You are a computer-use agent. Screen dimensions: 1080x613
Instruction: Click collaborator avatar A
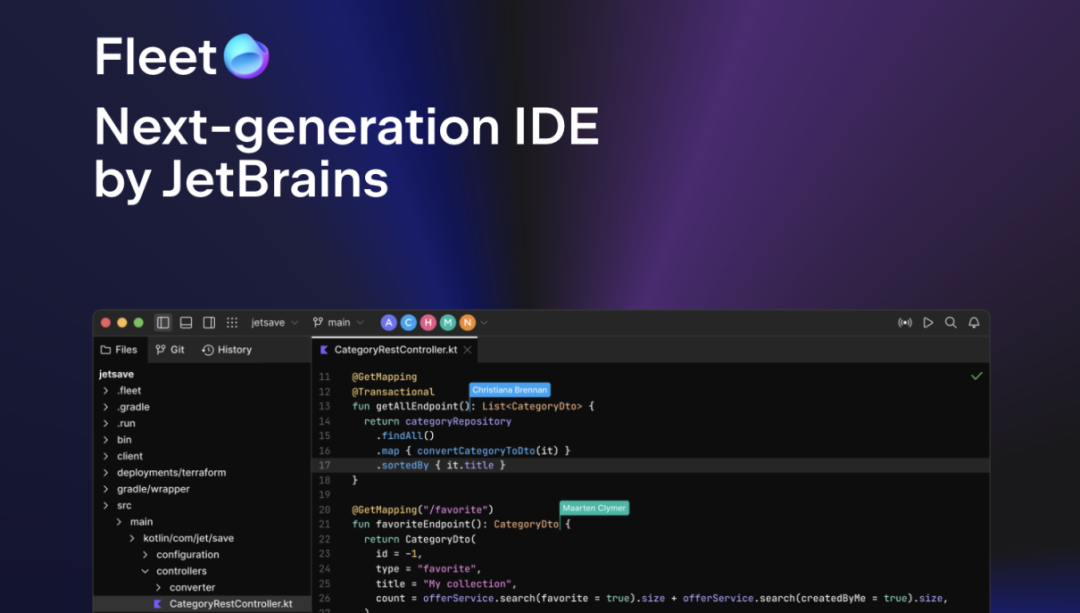(x=388, y=322)
